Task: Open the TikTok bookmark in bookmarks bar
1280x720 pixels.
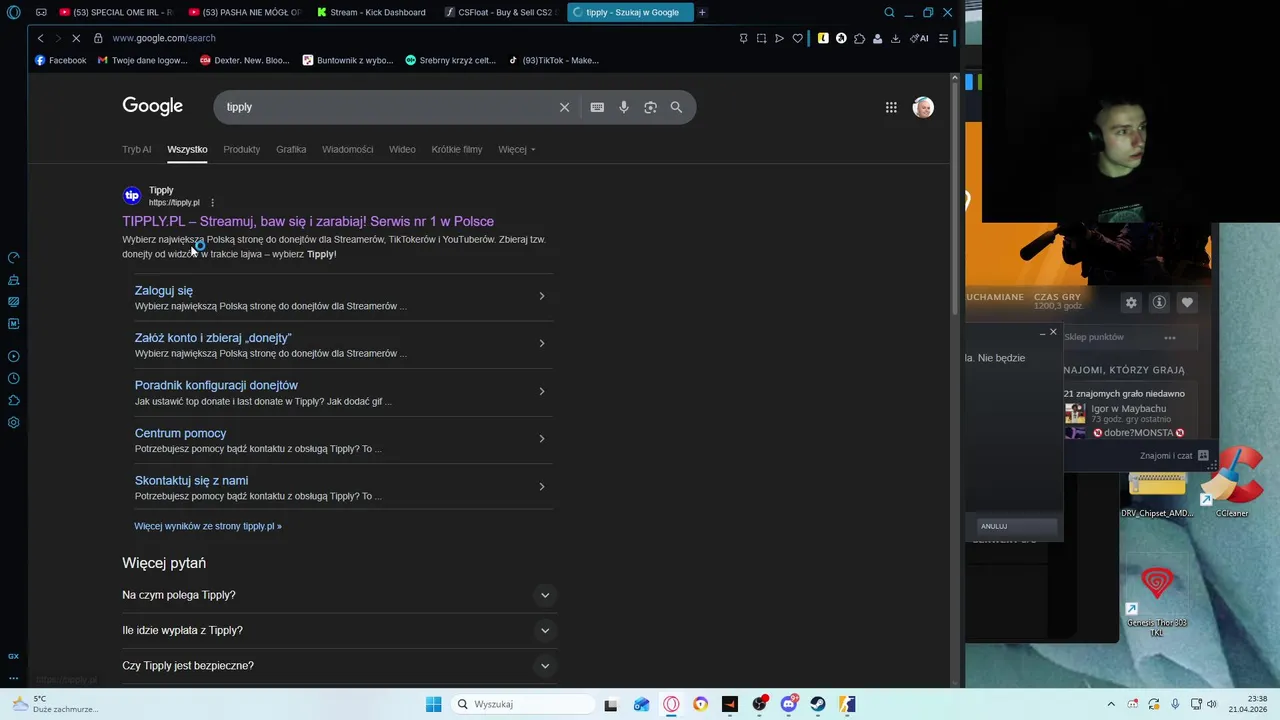Action: (553, 60)
